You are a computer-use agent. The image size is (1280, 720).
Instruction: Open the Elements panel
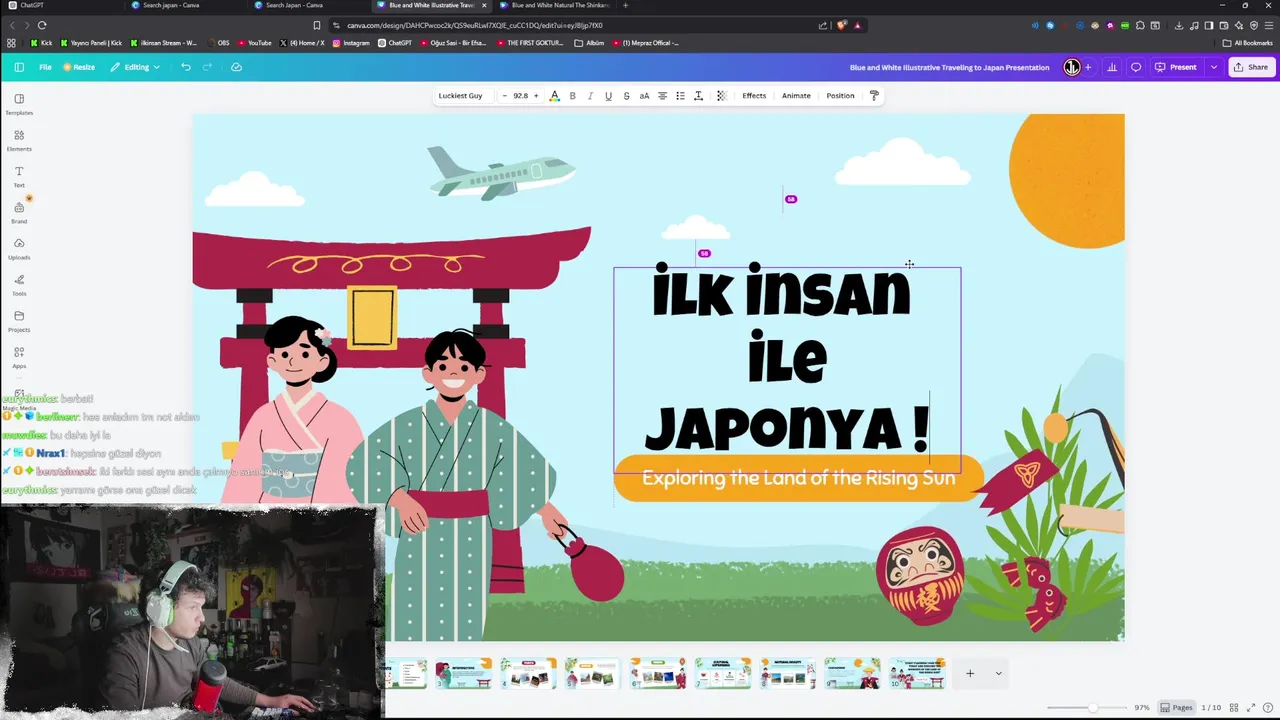(19, 140)
